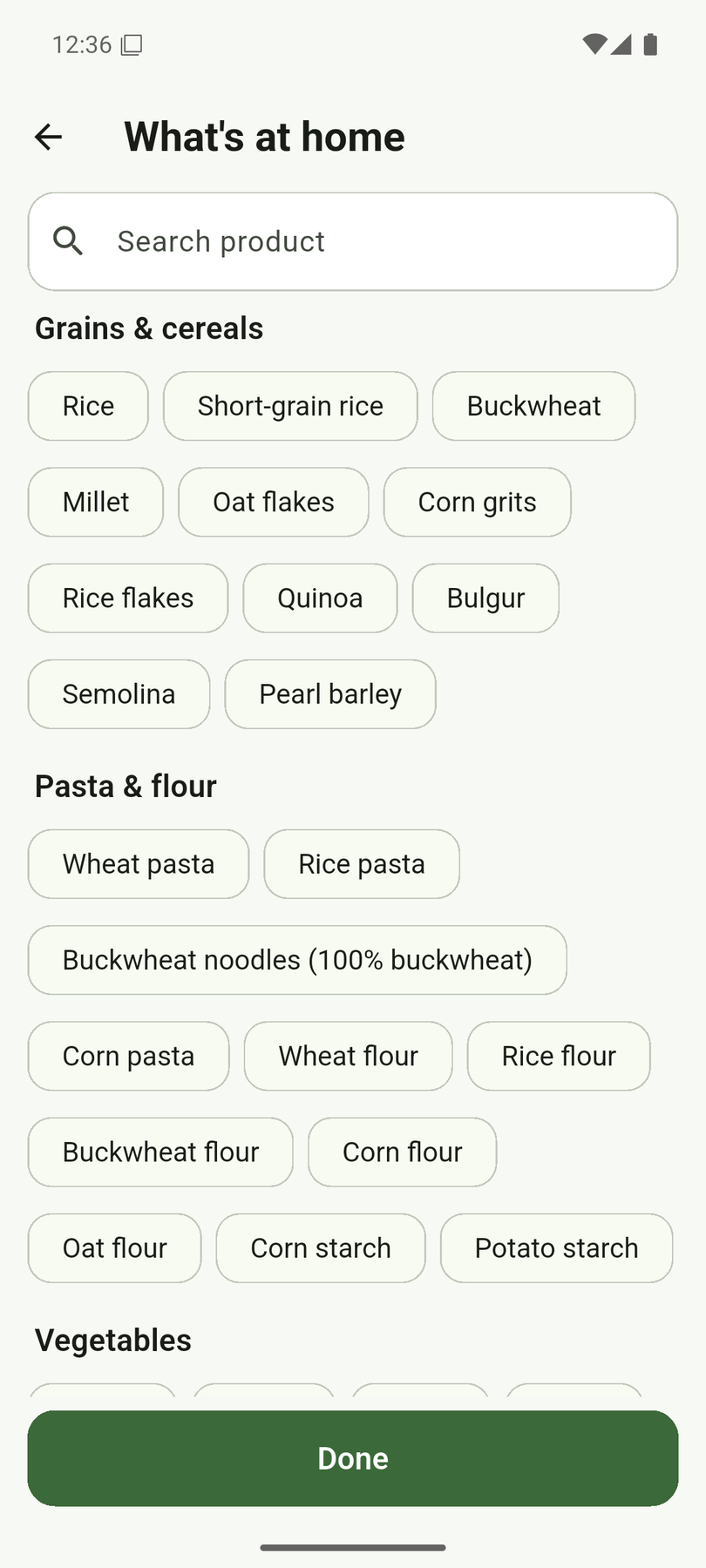This screenshot has height=1568, width=706.
Task: Toggle Buckwheat noodles (100% buckwheat) chip
Action: 297,960
